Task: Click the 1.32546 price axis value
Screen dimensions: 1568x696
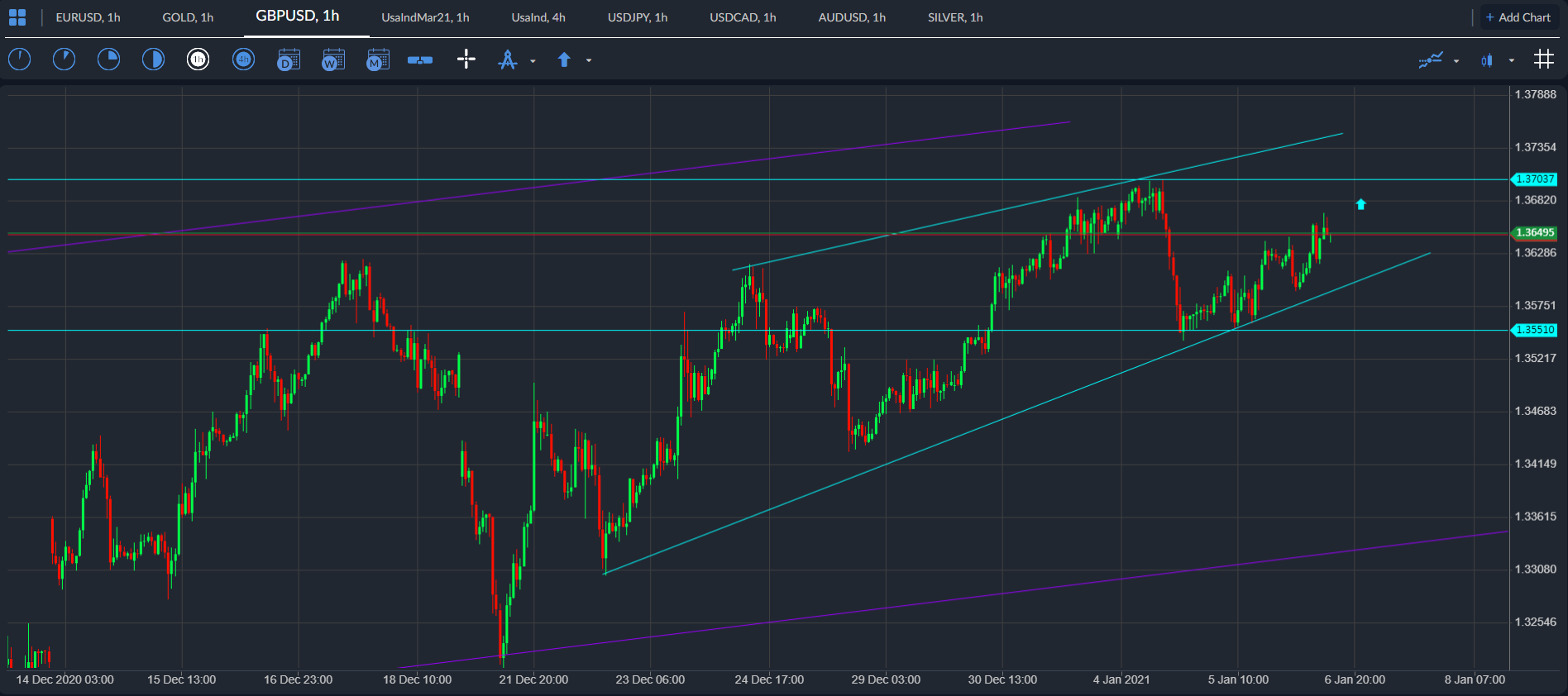Action: click(1535, 622)
